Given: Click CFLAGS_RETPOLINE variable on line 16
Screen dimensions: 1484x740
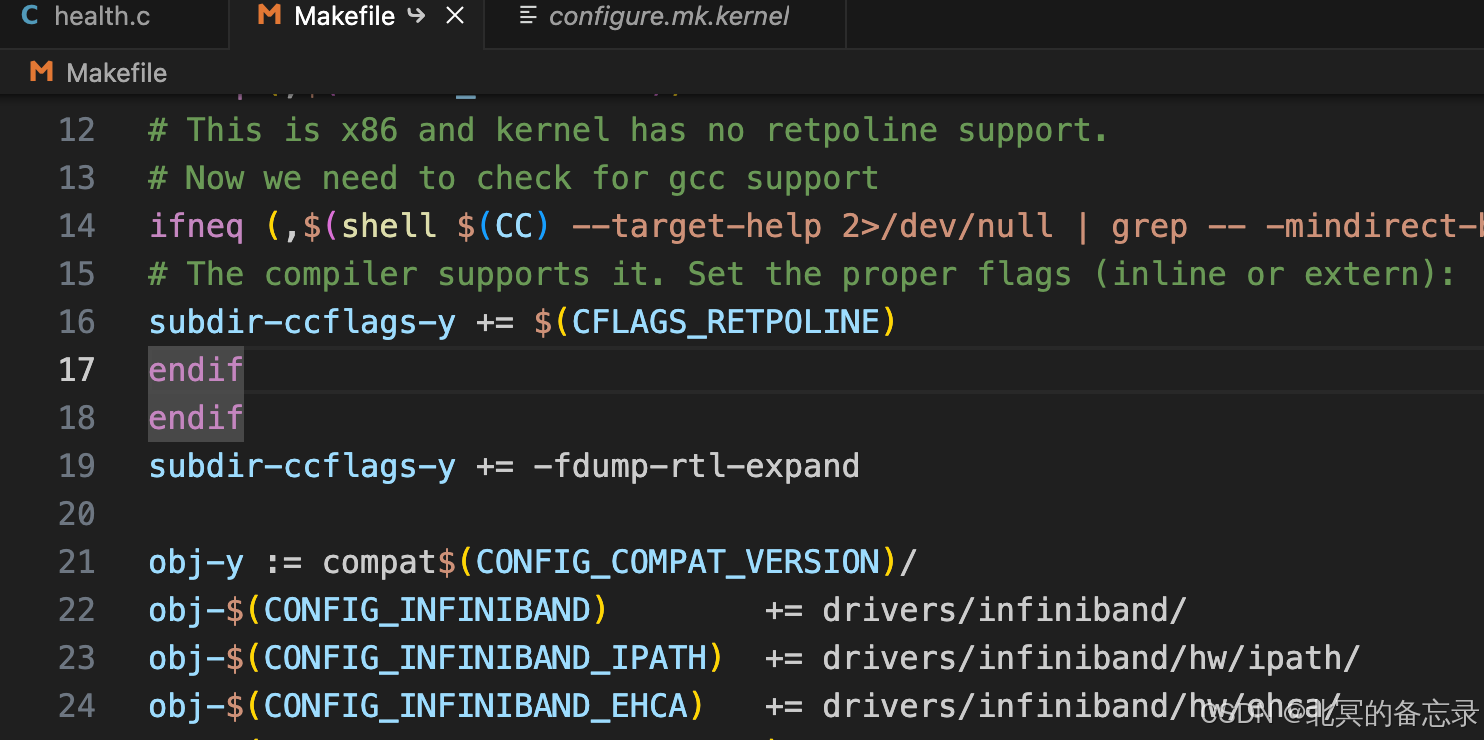Looking at the screenshot, I should point(725,322).
